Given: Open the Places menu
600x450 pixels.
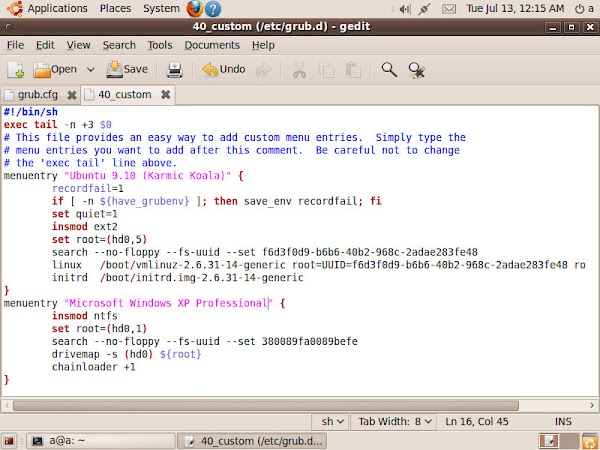Looking at the screenshot, I should pyautogui.click(x=115, y=8).
